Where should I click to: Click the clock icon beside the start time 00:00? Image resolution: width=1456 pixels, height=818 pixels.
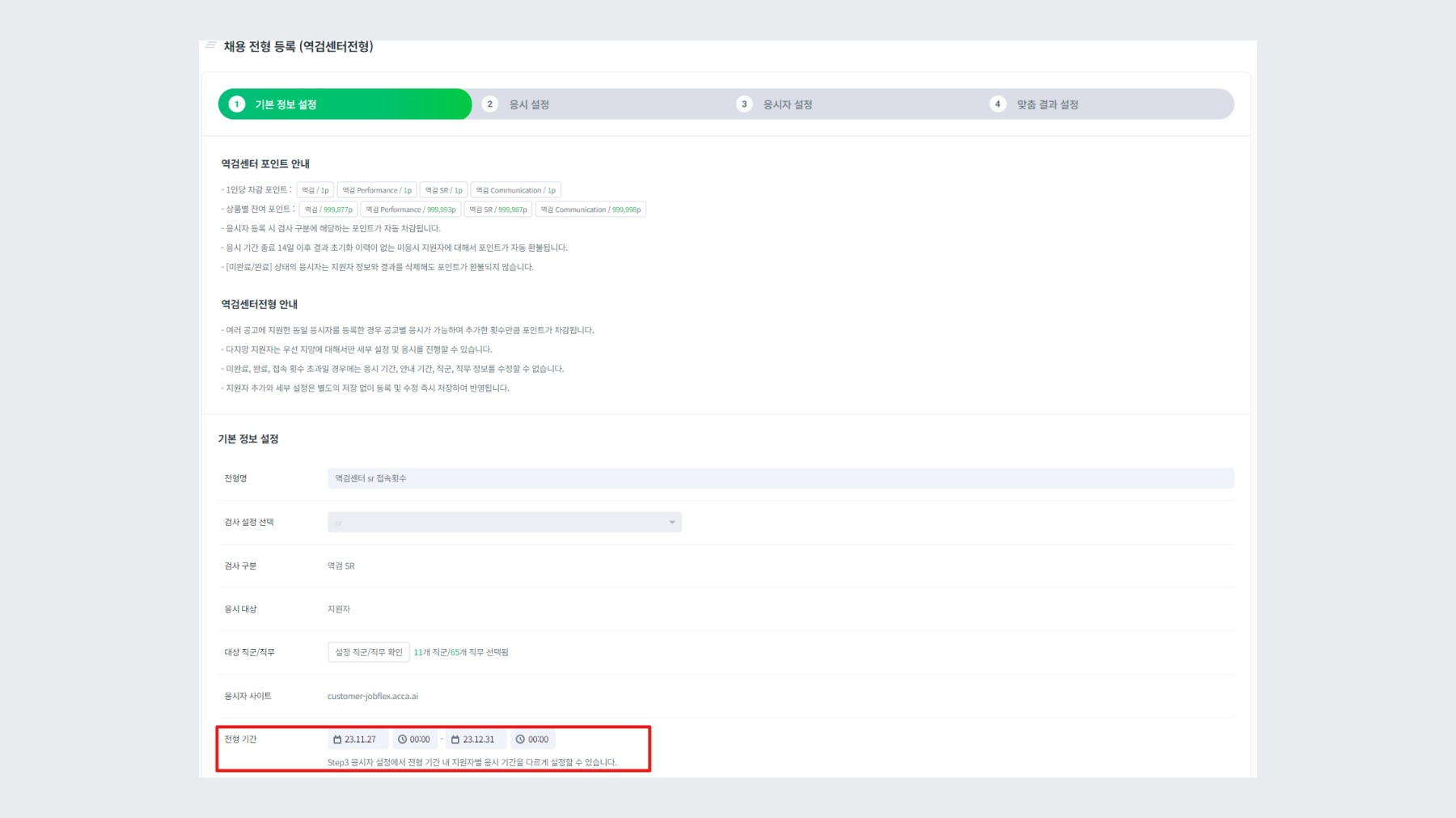pos(402,739)
